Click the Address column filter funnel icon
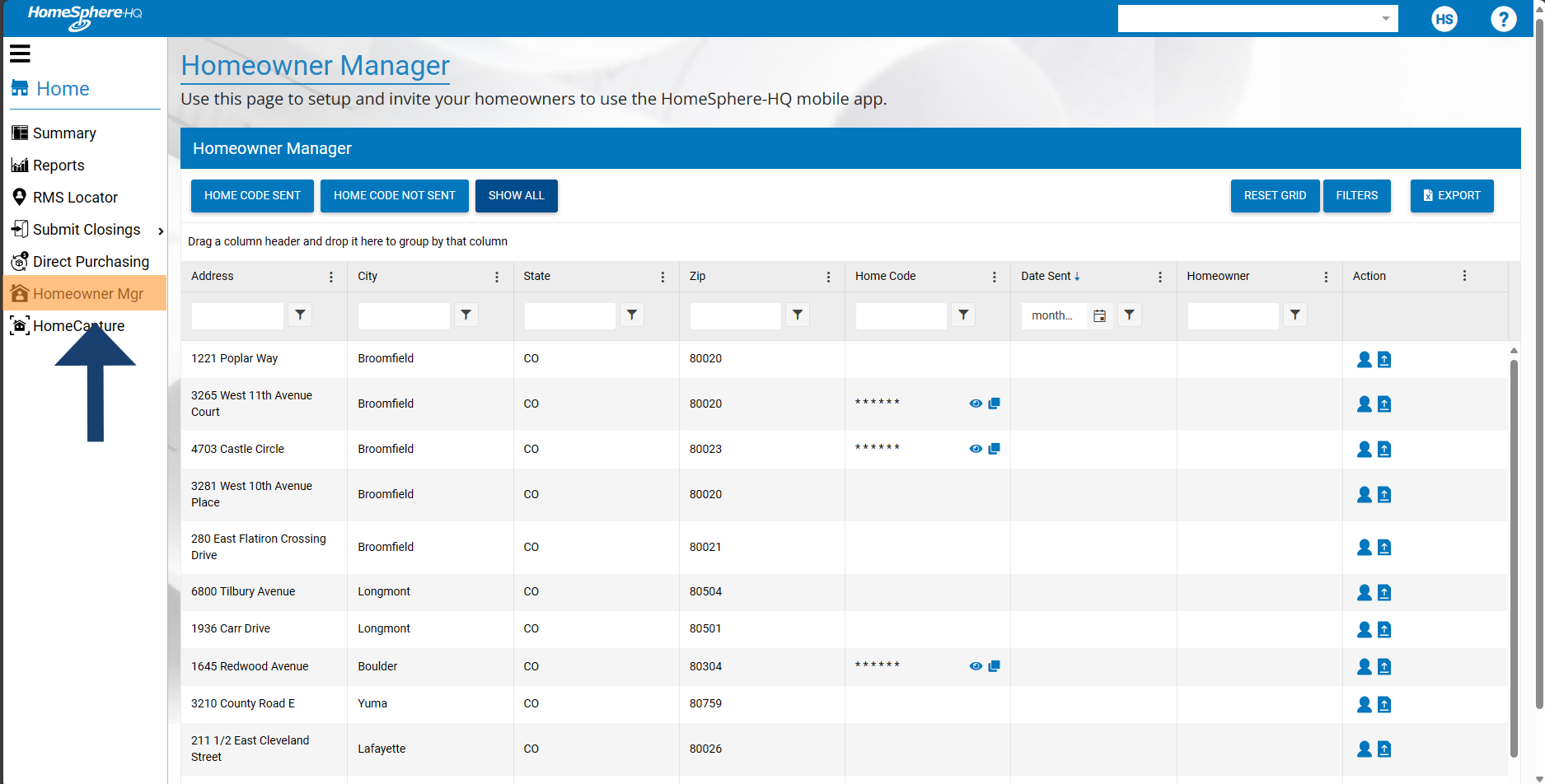The image size is (1545, 784). [x=301, y=315]
